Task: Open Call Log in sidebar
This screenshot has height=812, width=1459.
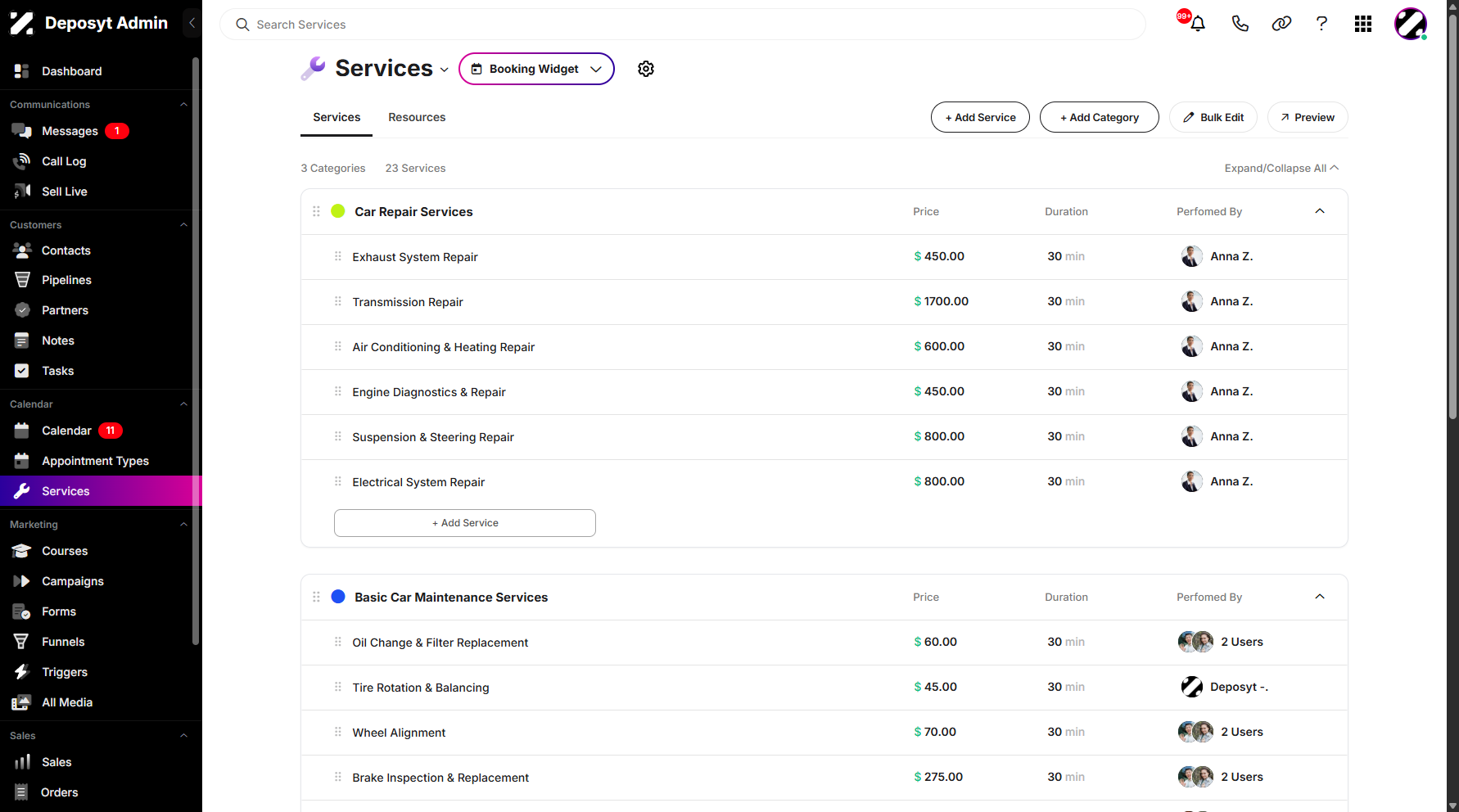Action: coord(64,161)
